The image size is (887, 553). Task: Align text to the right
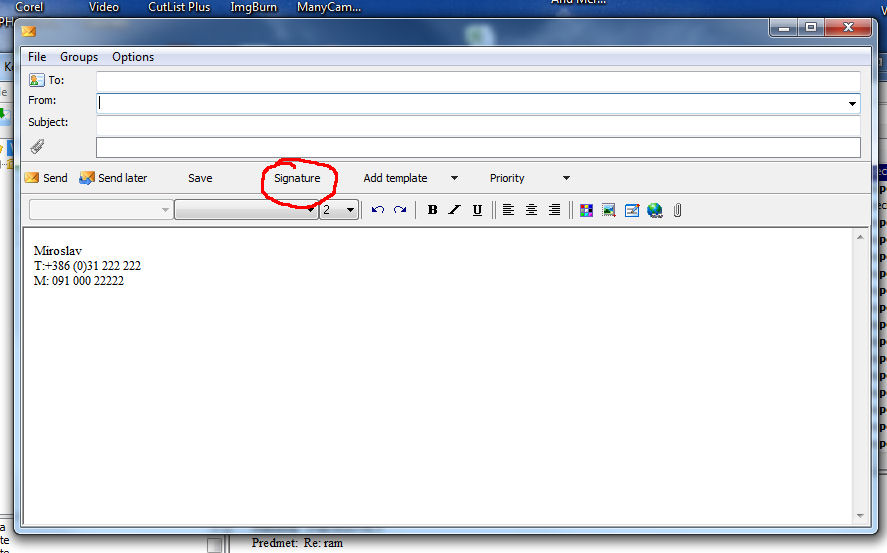click(x=554, y=210)
